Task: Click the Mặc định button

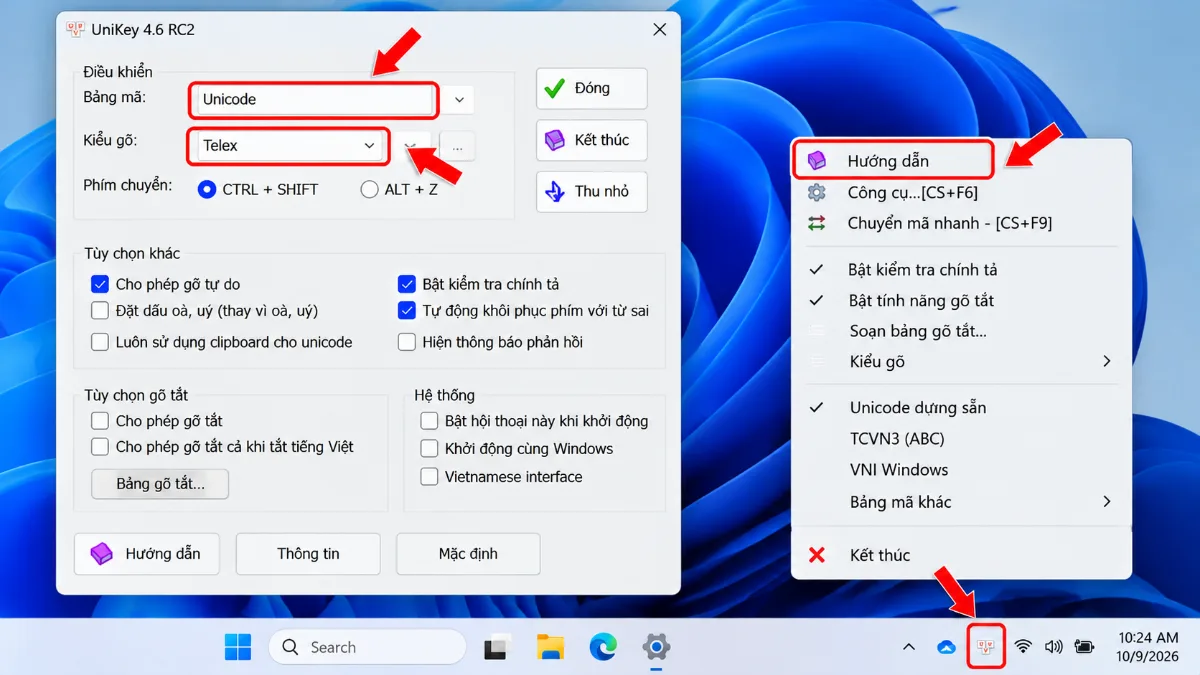Action: (468, 554)
